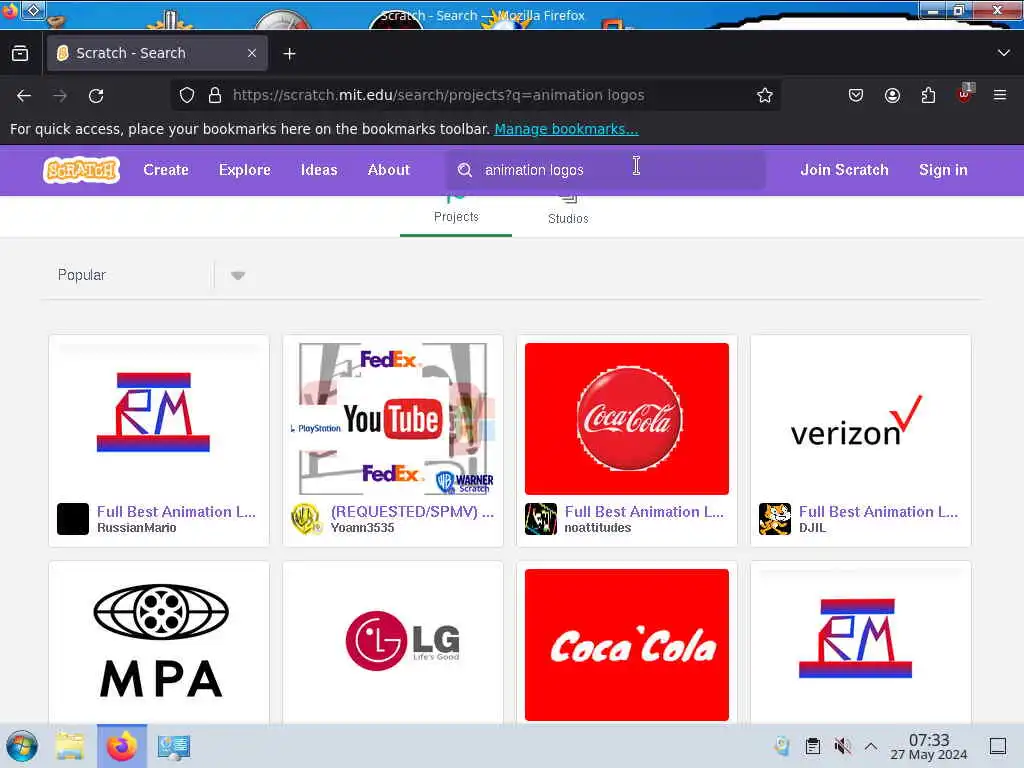The height and width of the screenshot is (768, 1024).
Task: Expand hidden system tray icons
Action: click(871, 746)
